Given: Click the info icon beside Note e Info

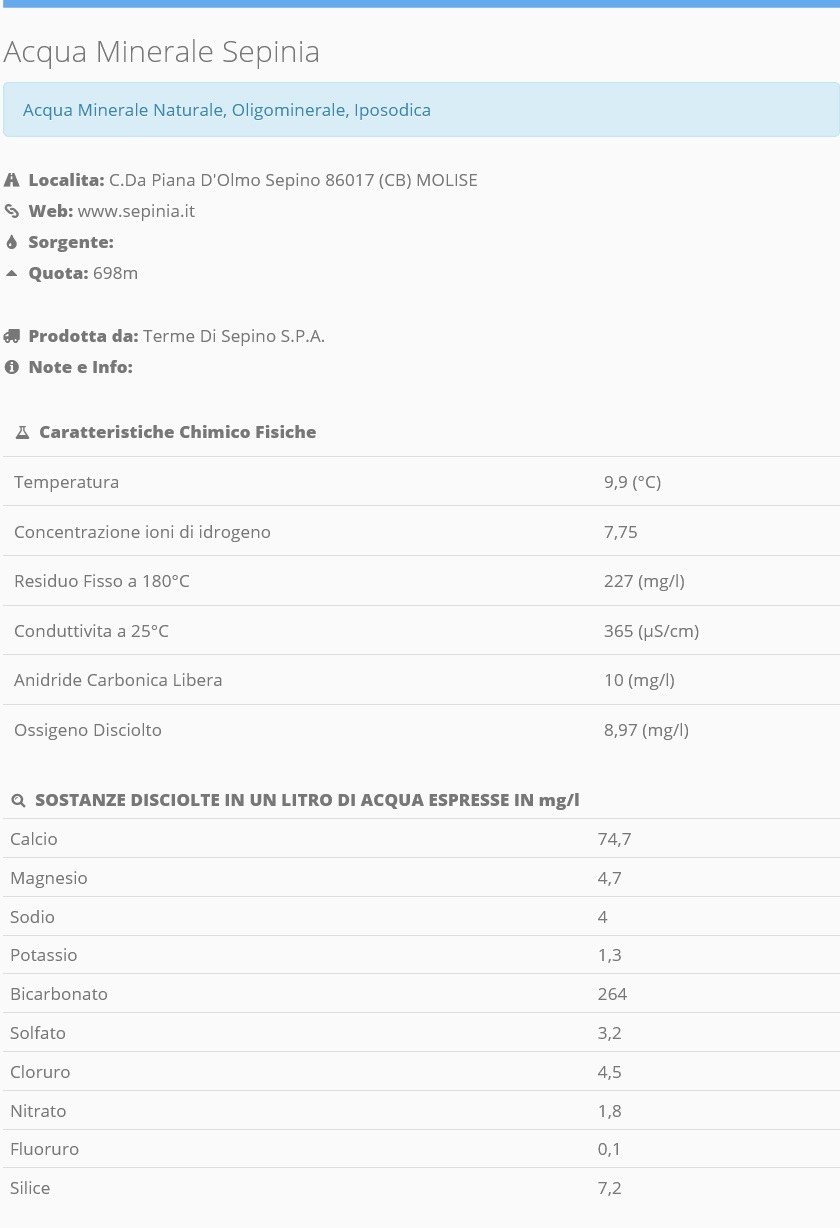Looking at the screenshot, I should pyautogui.click(x=12, y=367).
